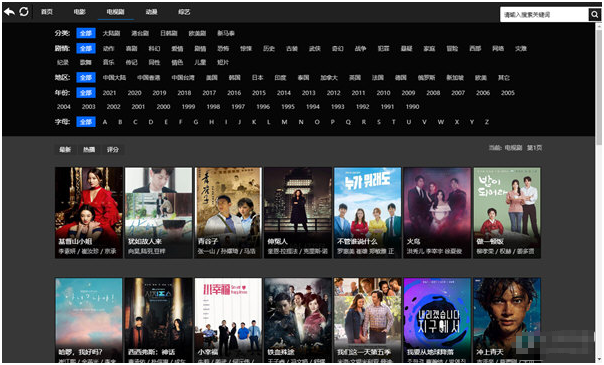Filter titles by letter A

point(105,122)
